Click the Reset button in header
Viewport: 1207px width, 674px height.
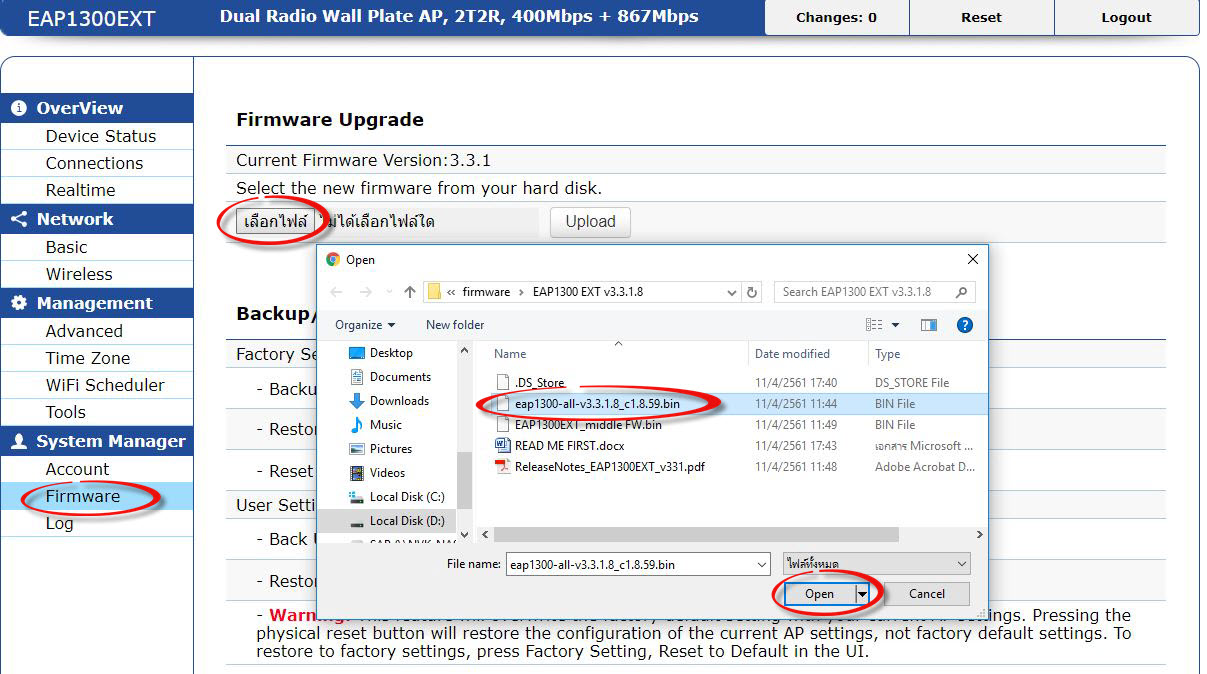click(981, 17)
